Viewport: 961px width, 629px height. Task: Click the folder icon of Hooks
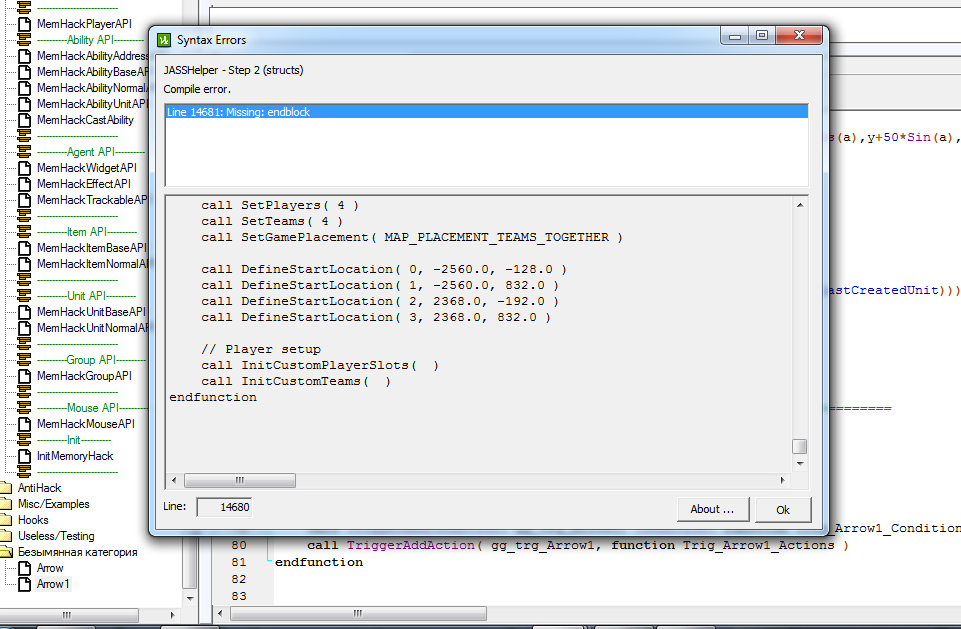[6, 520]
